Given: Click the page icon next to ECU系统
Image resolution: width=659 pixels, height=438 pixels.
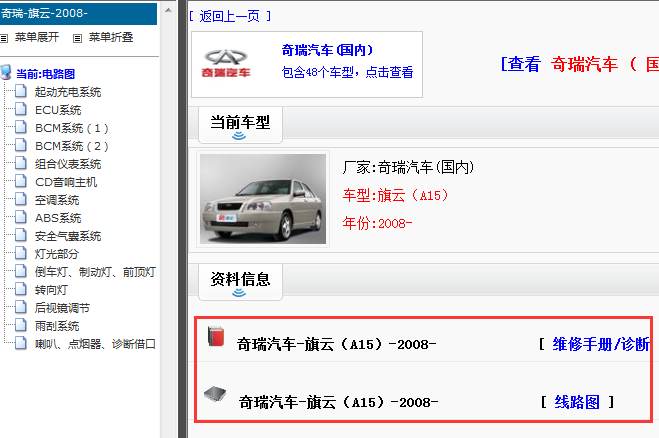Looking at the screenshot, I should pyautogui.click(x=21, y=109).
